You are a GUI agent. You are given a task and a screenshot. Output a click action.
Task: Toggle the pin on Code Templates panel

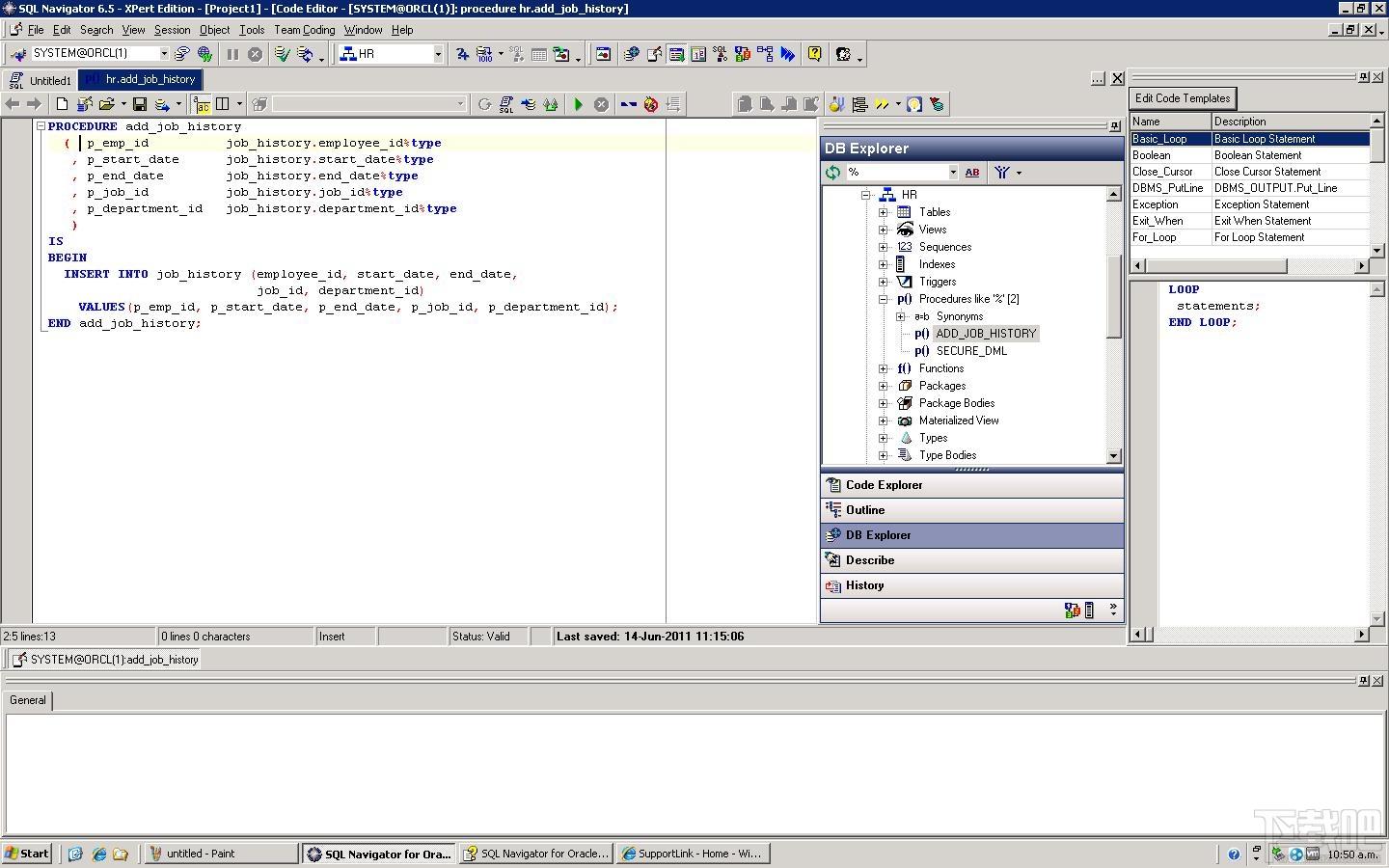(x=1364, y=77)
